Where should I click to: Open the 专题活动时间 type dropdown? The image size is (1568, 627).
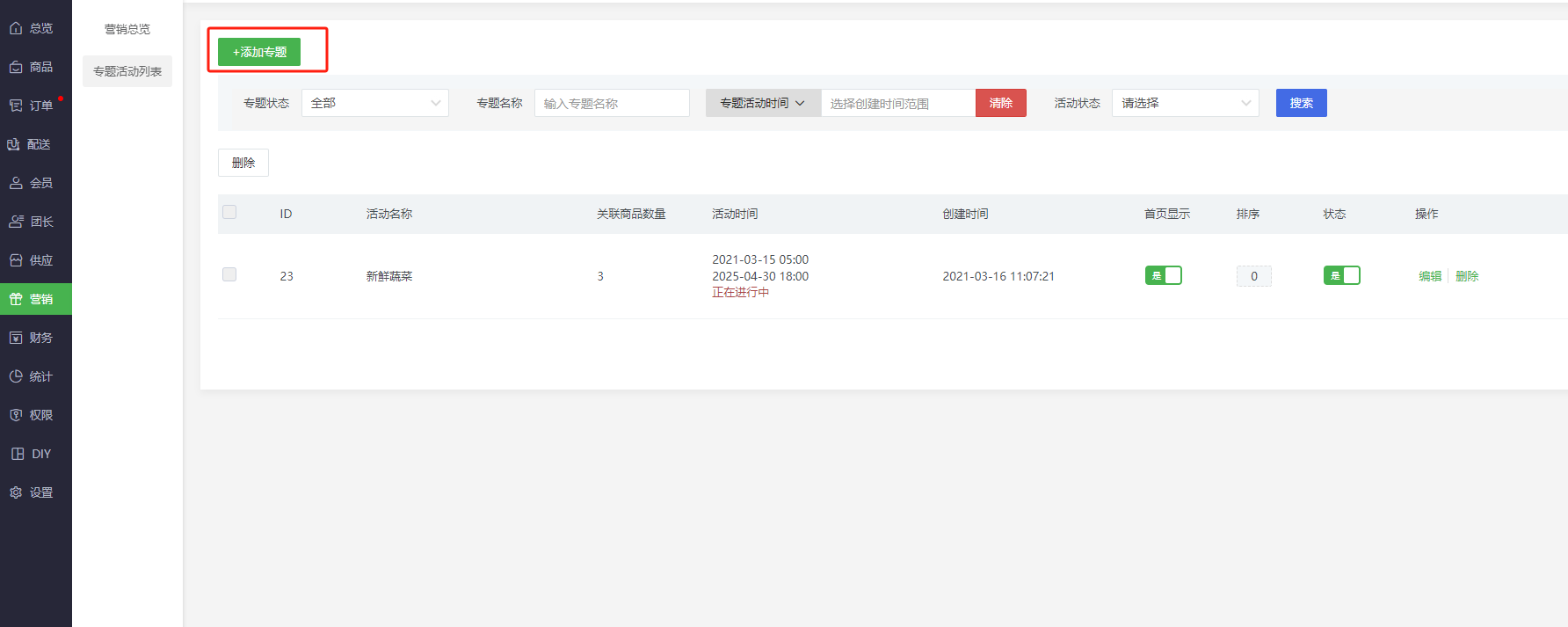coord(762,103)
